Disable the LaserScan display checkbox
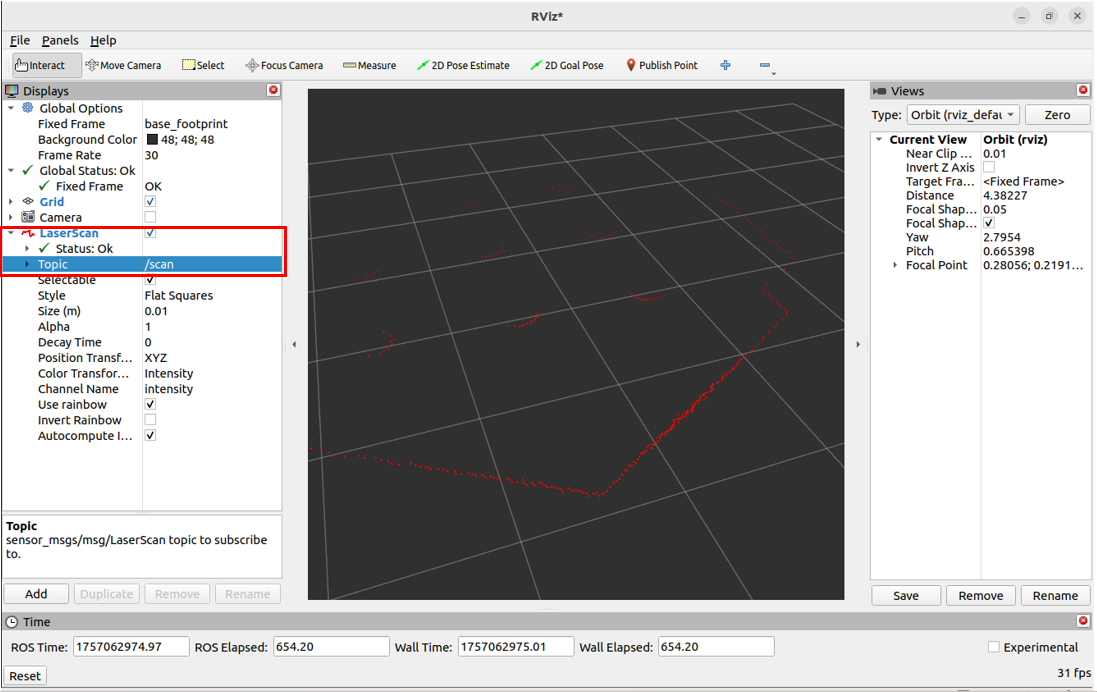 [150, 232]
